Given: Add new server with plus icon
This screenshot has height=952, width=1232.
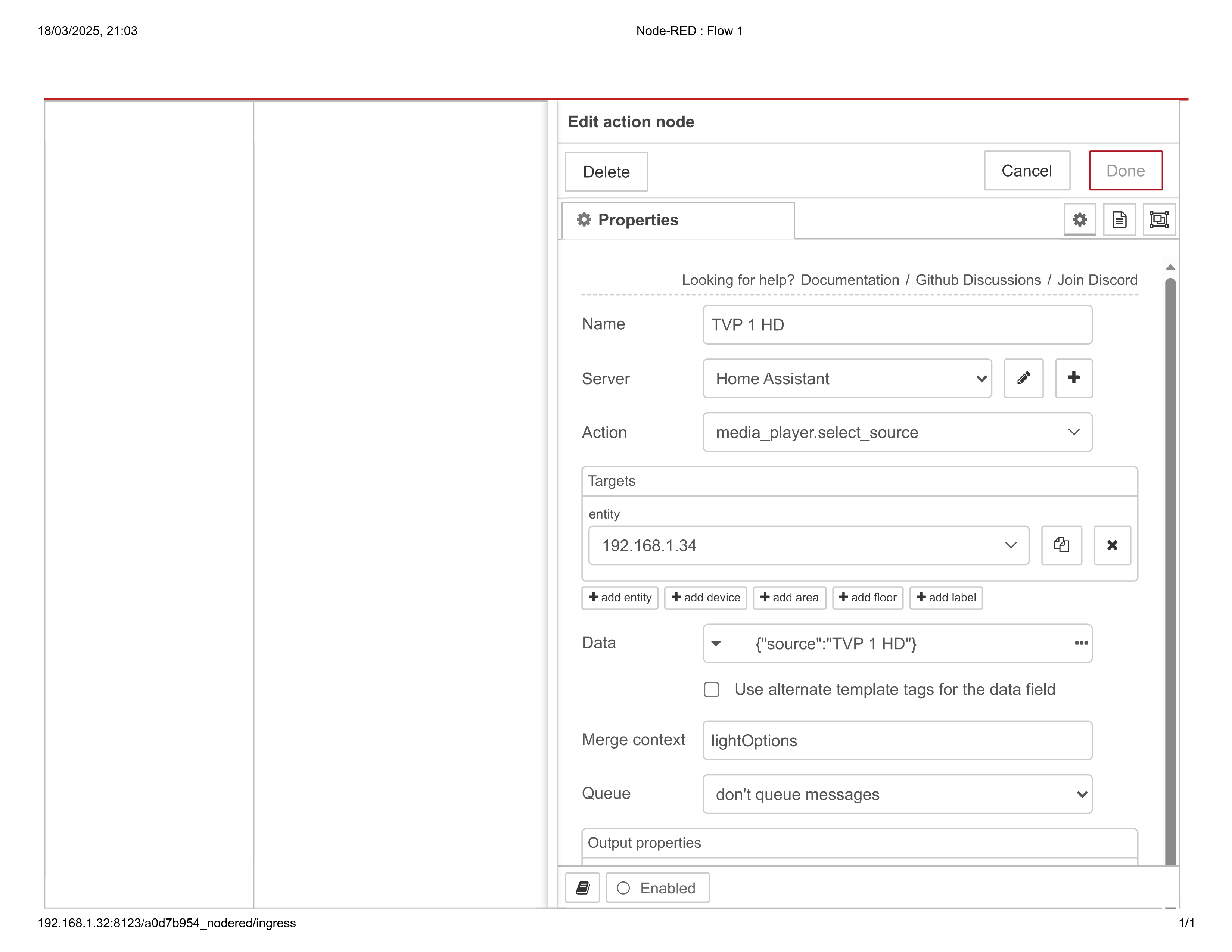Looking at the screenshot, I should tap(1073, 378).
